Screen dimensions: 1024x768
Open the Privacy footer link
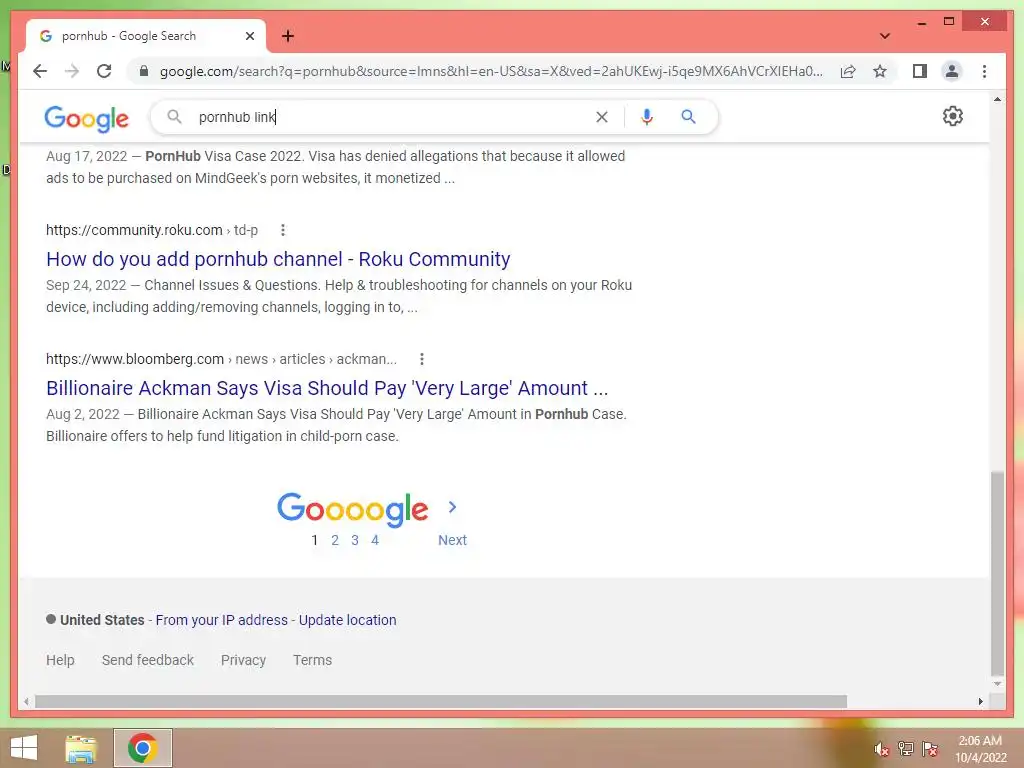[x=243, y=660]
